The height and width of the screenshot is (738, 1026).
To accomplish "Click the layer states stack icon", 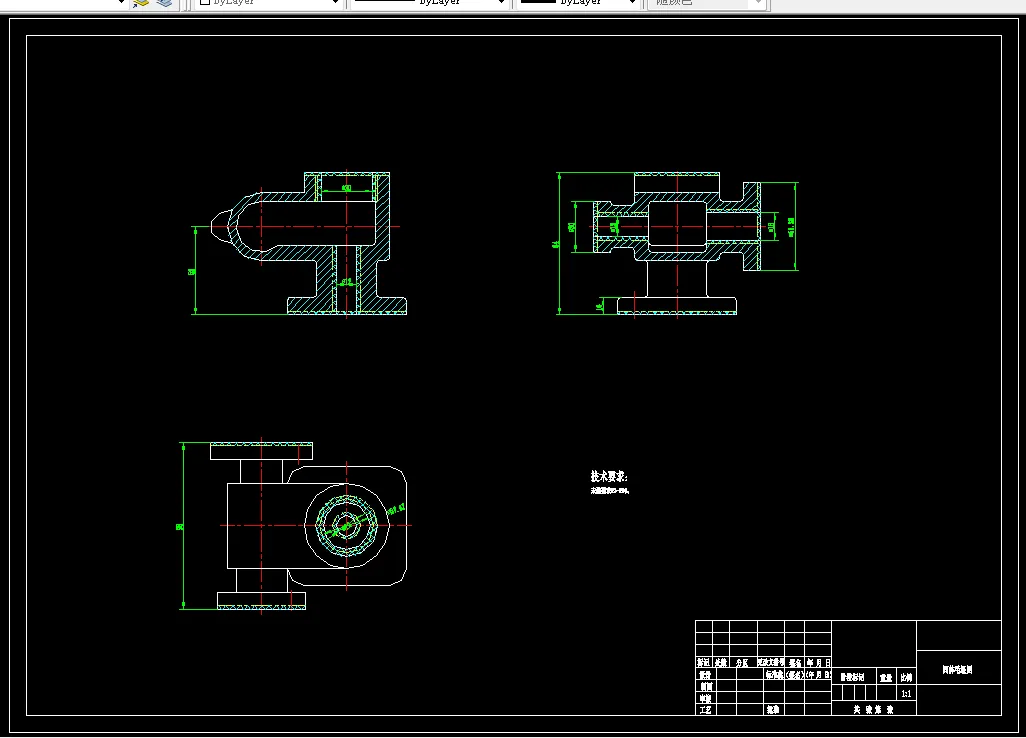I will (164, 3).
